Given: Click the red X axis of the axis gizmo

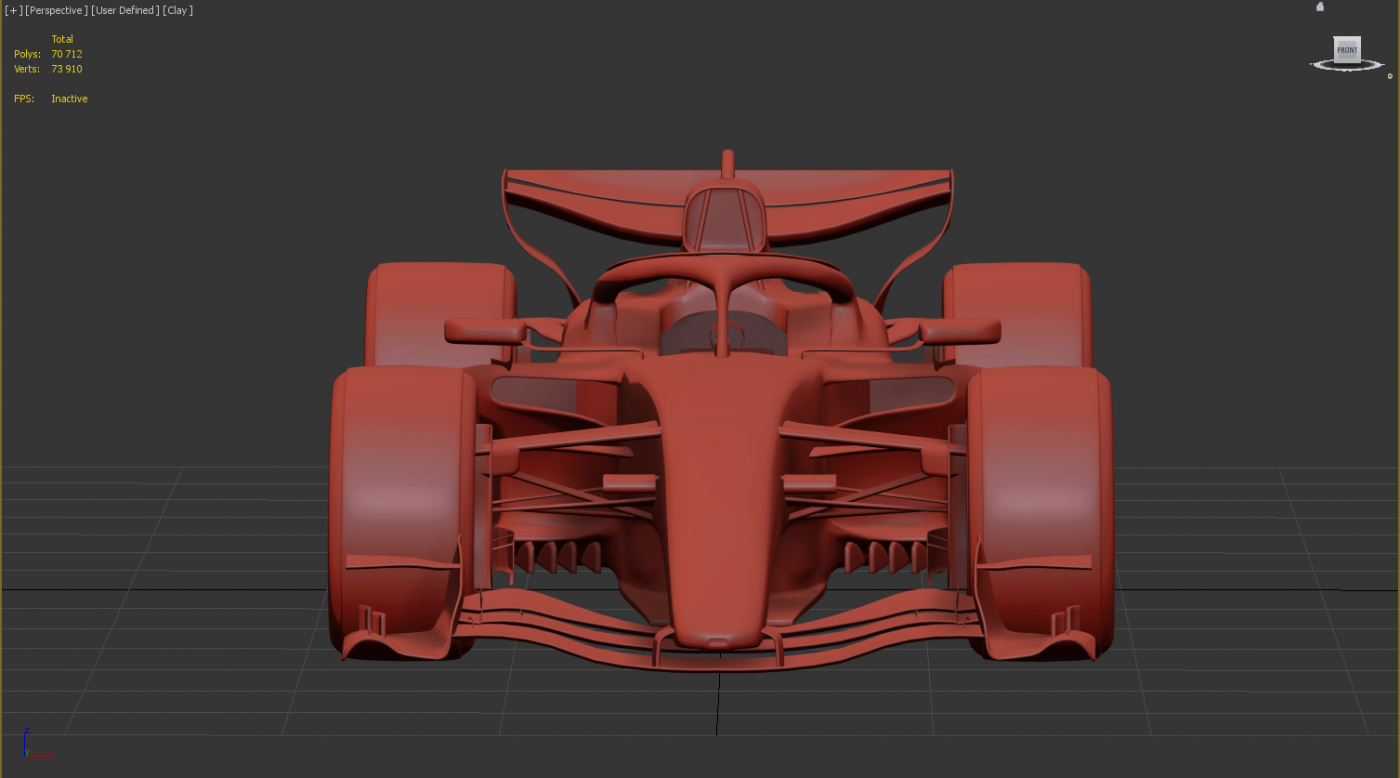Looking at the screenshot, I should click(42, 754).
